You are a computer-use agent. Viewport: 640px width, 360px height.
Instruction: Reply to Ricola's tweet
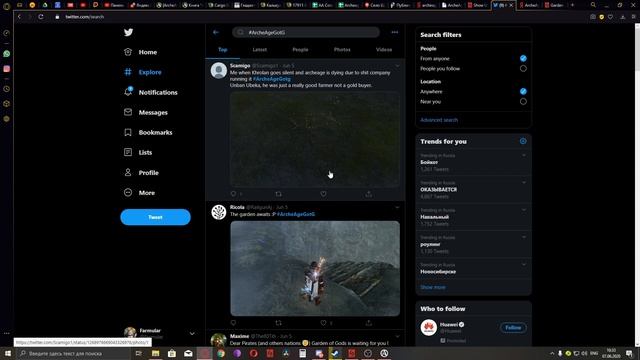[x=233, y=323]
